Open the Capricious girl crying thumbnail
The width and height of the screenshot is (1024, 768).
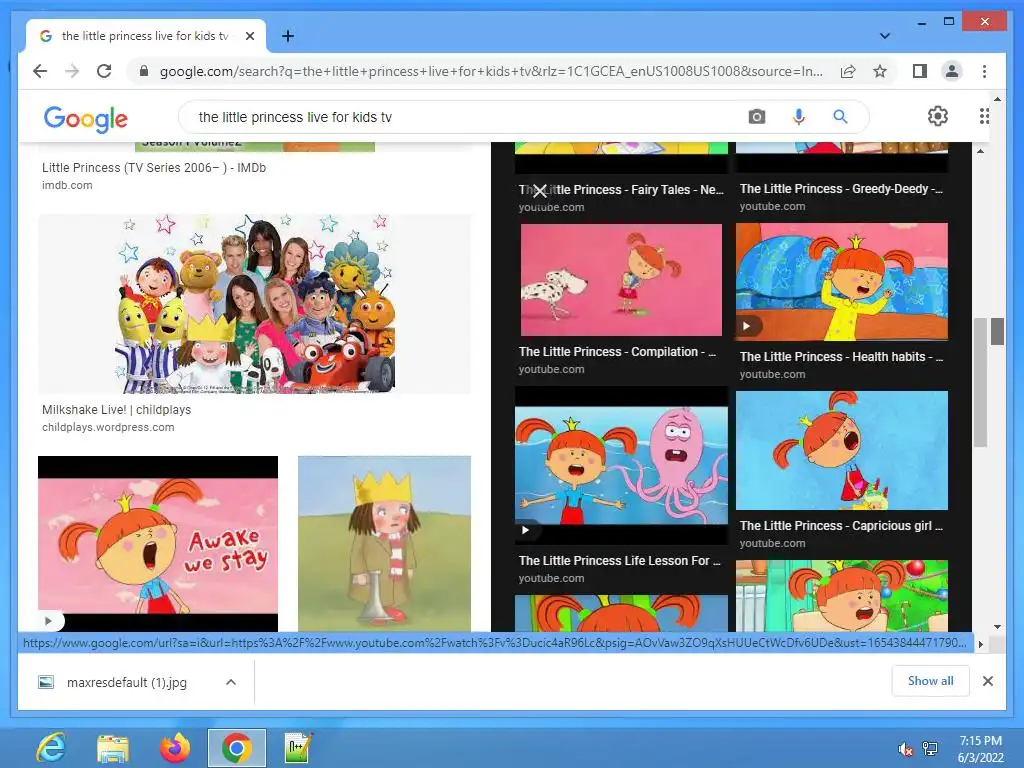[x=842, y=450]
